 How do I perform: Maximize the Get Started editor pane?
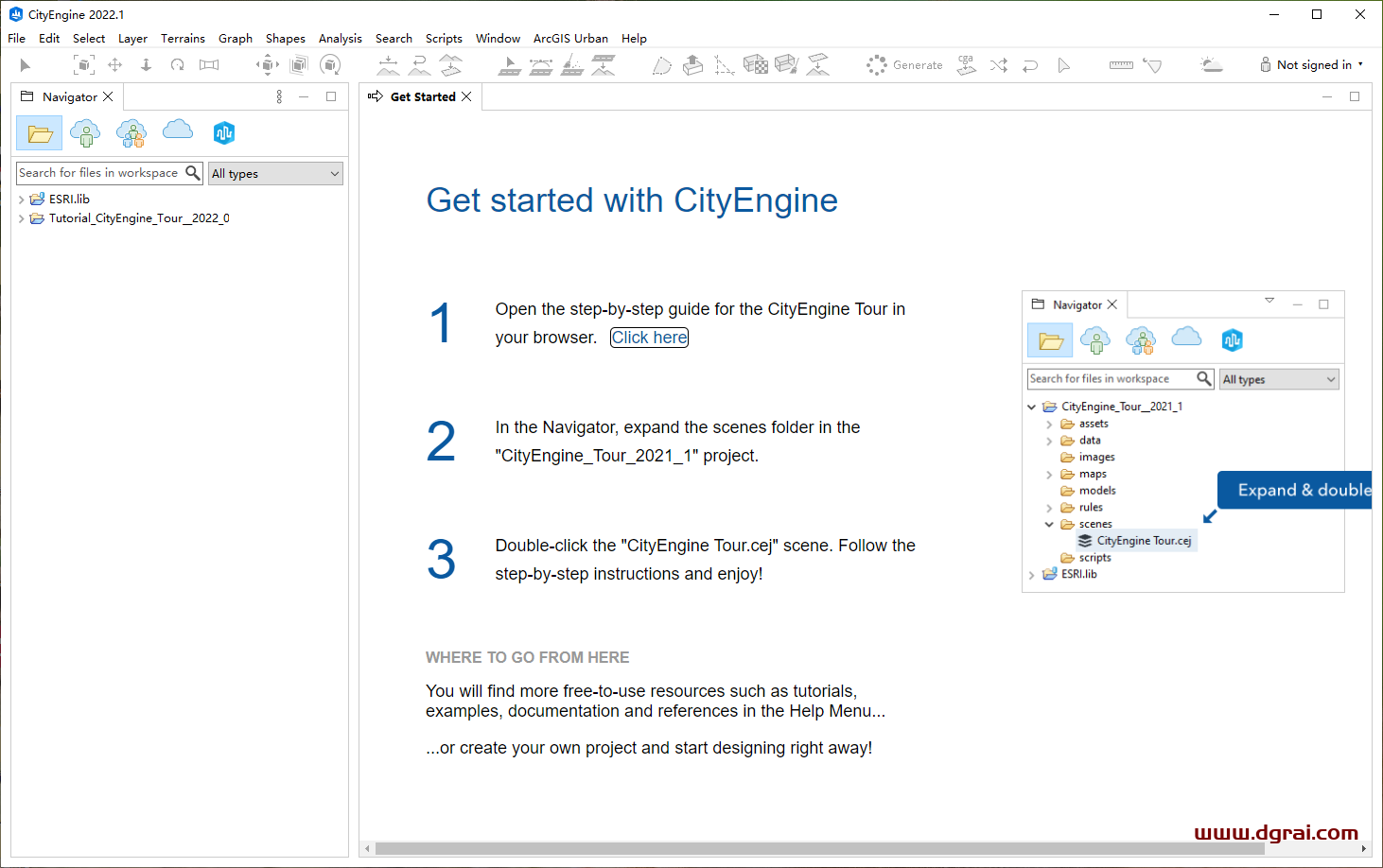coord(1355,96)
